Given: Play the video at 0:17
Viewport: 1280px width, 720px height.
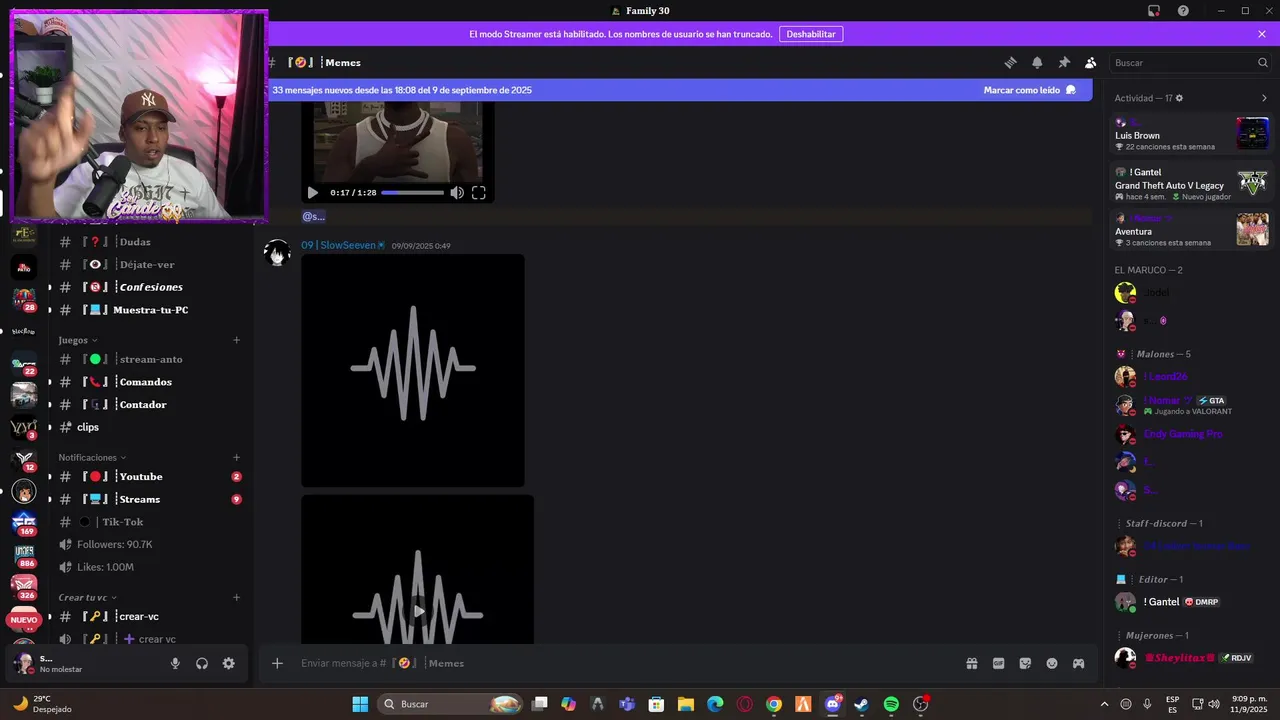Looking at the screenshot, I should 313,193.
